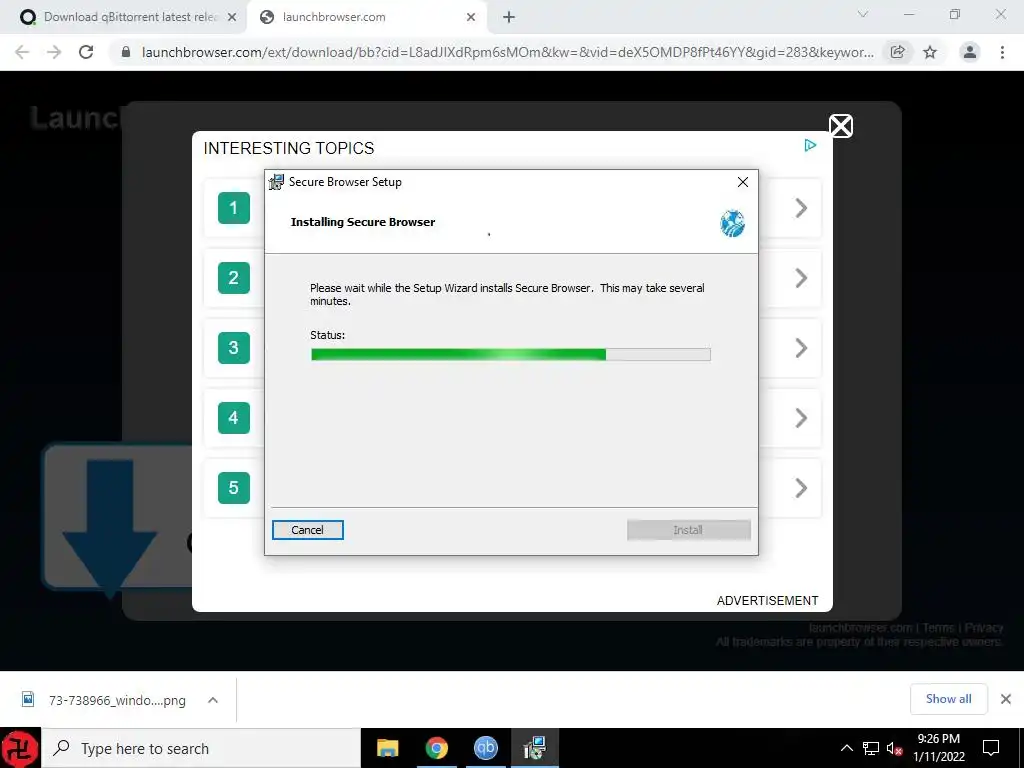Click the installer icon in the taskbar

click(535, 748)
